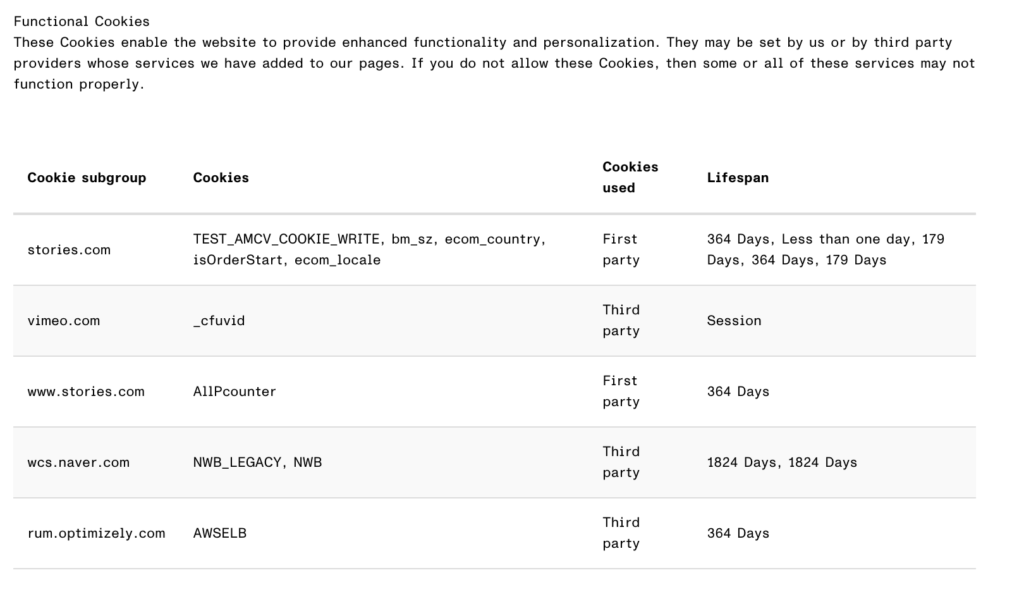Click the Lifespan column header

click(738, 178)
